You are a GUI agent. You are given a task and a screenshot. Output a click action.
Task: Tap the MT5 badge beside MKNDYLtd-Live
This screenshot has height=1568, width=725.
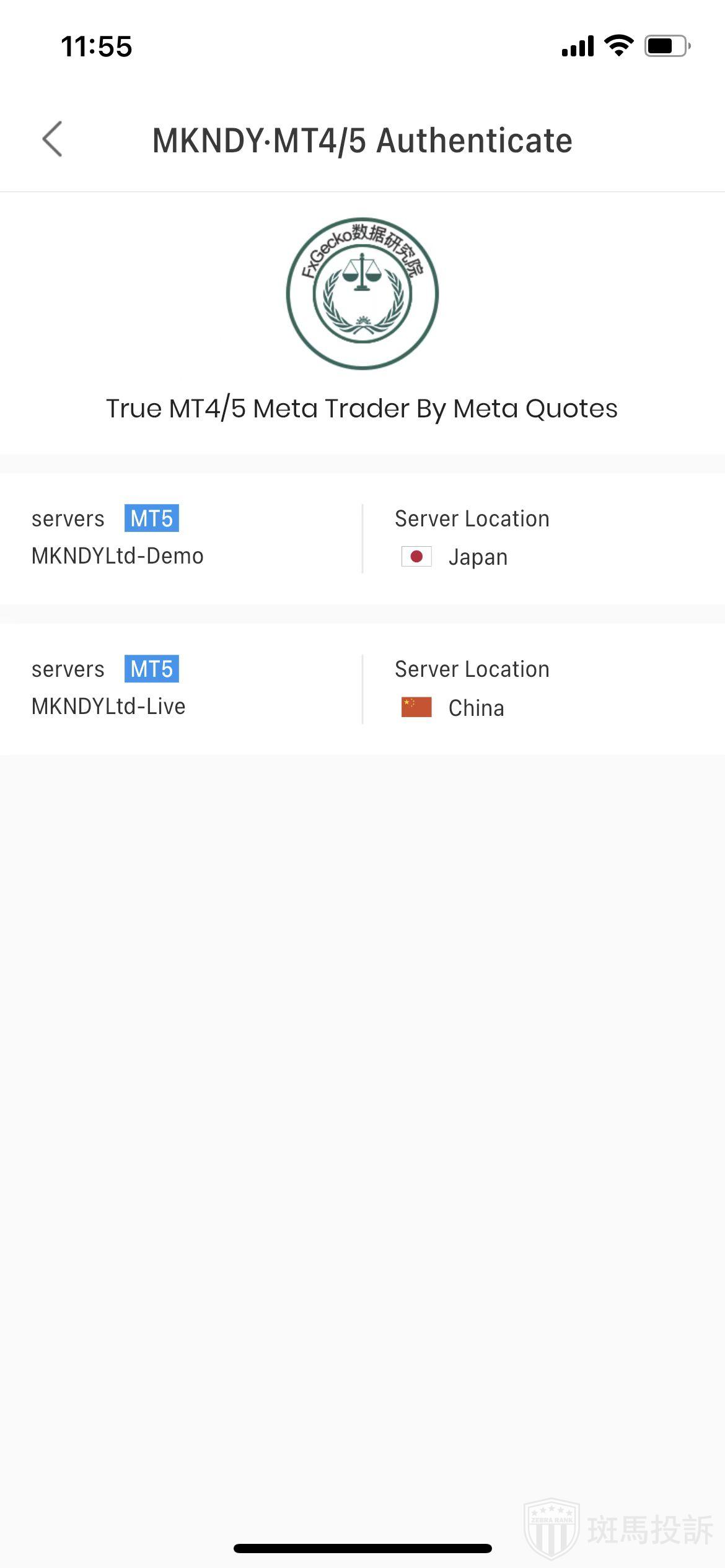point(152,669)
